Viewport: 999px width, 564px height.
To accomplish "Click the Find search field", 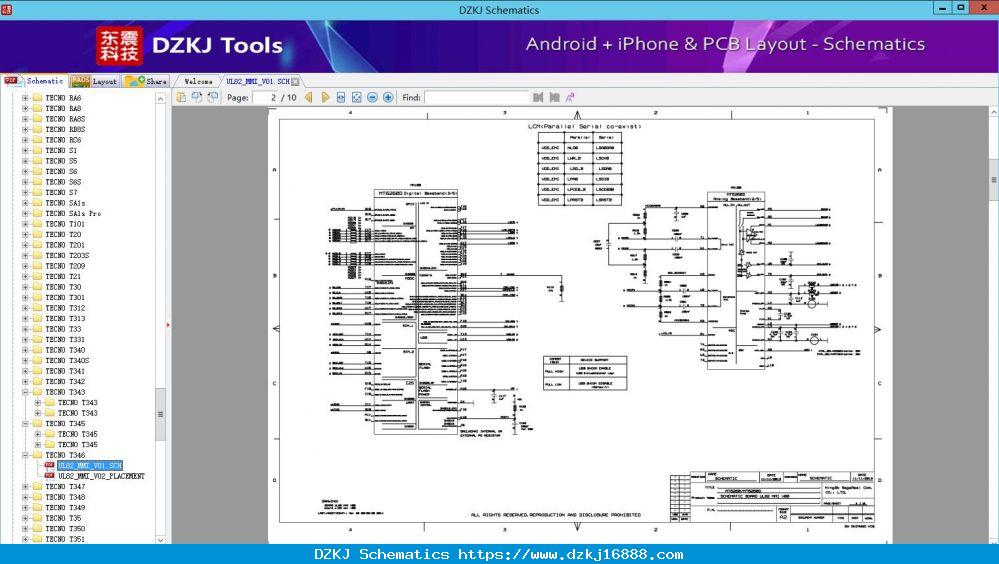I will click(x=477, y=98).
